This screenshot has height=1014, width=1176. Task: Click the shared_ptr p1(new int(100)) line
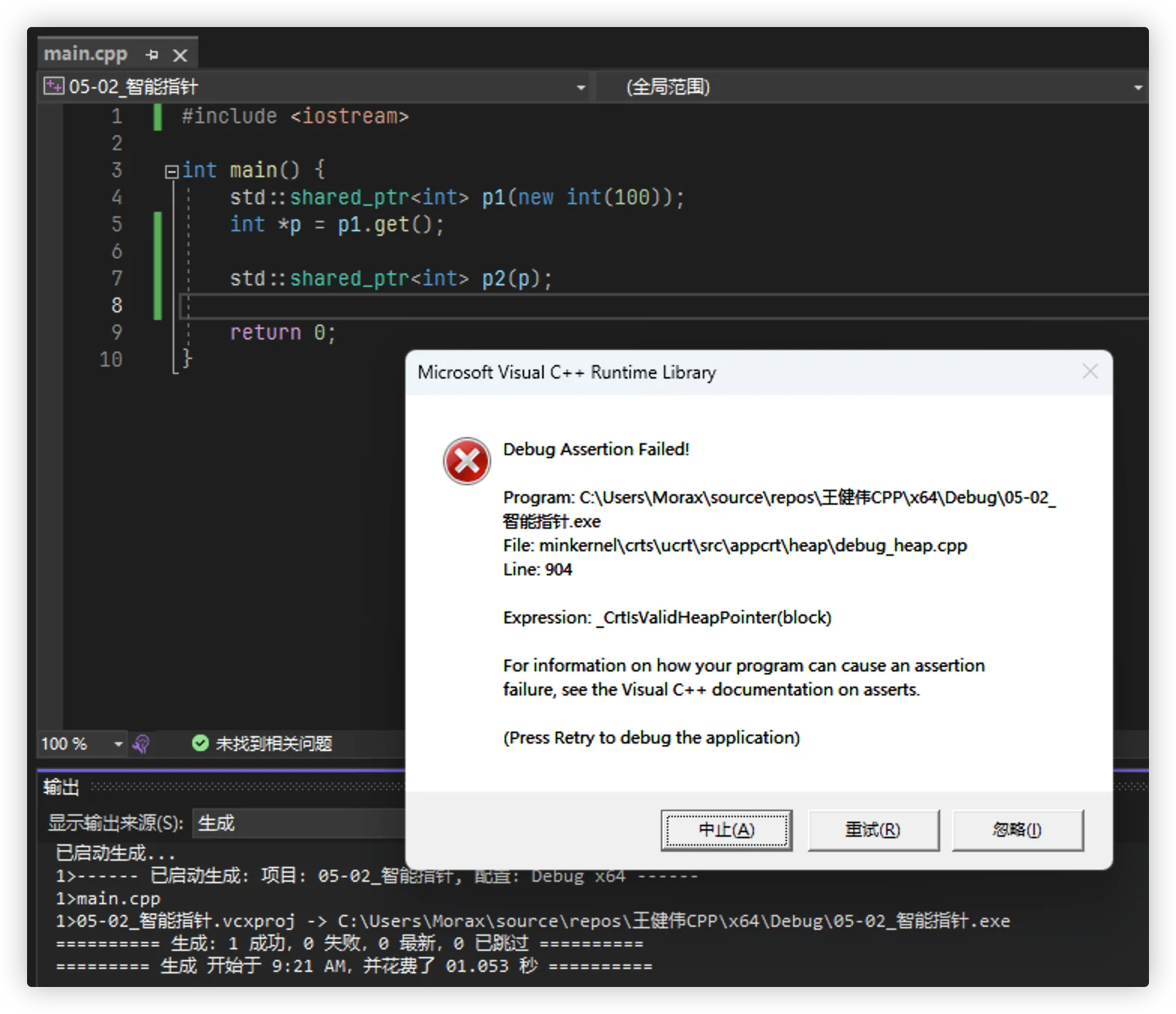(457, 198)
